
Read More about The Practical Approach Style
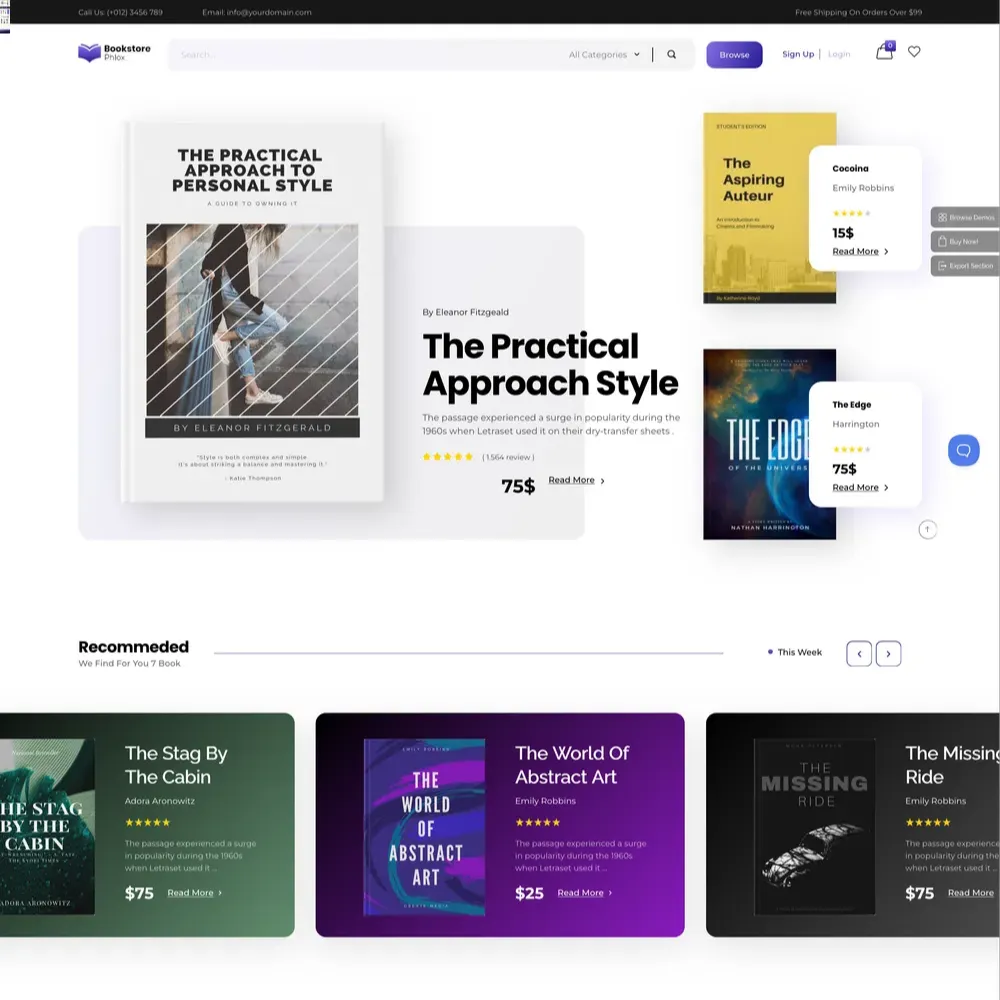pos(570,480)
